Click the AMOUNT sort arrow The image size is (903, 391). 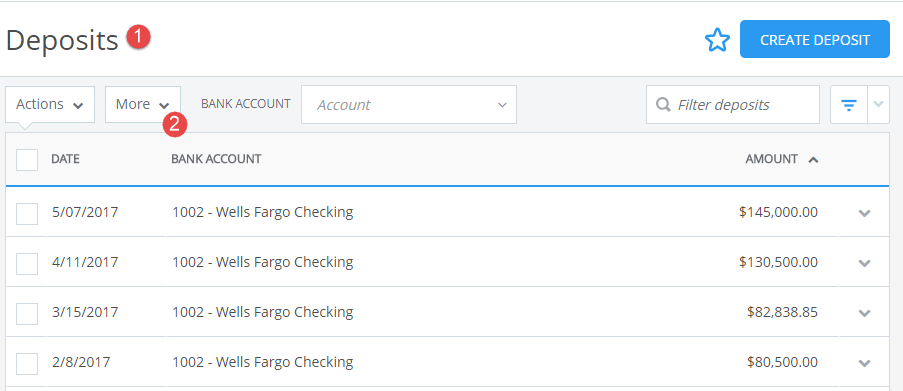pyautogui.click(x=813, y=160)
